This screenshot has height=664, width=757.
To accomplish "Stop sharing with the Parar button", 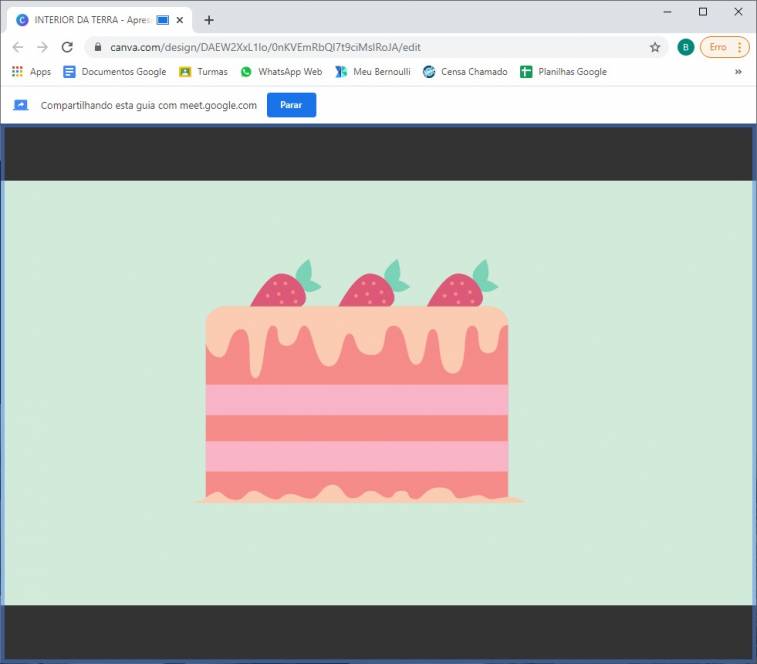I will 291,105.
